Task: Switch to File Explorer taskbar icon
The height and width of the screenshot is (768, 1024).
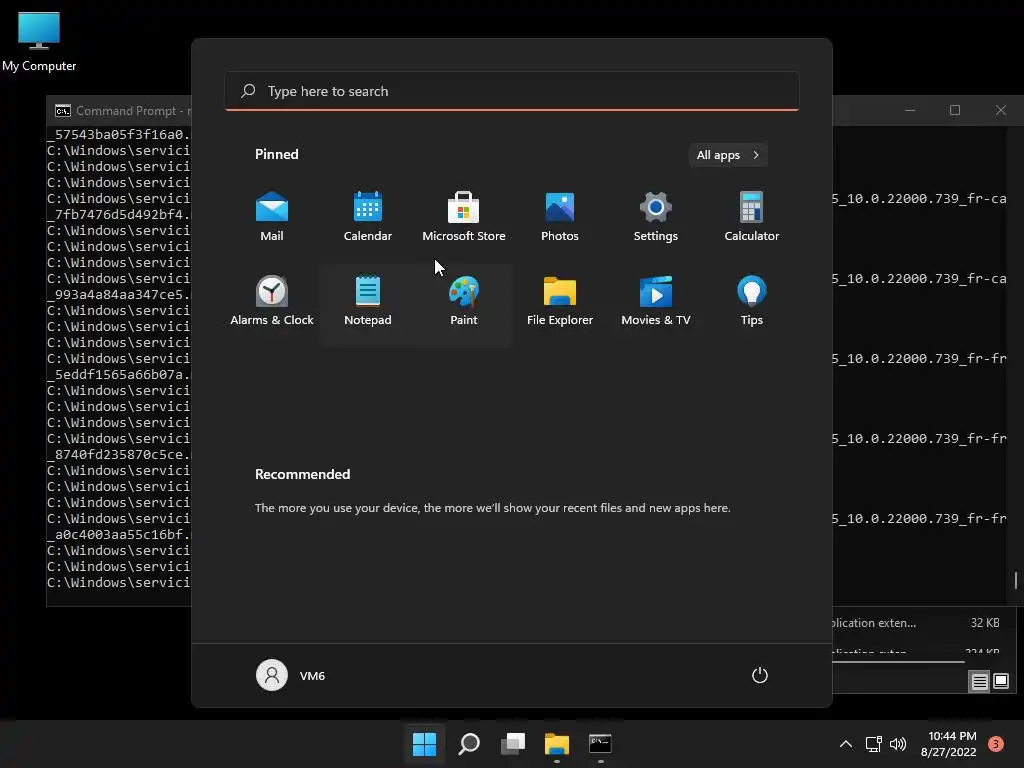Action: pyautogui.click(x=557, y=744)
